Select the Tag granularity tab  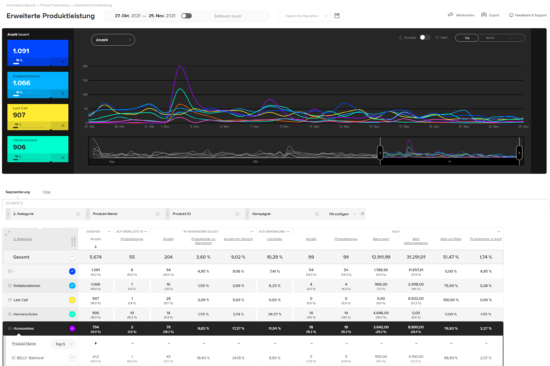(467, 38)
